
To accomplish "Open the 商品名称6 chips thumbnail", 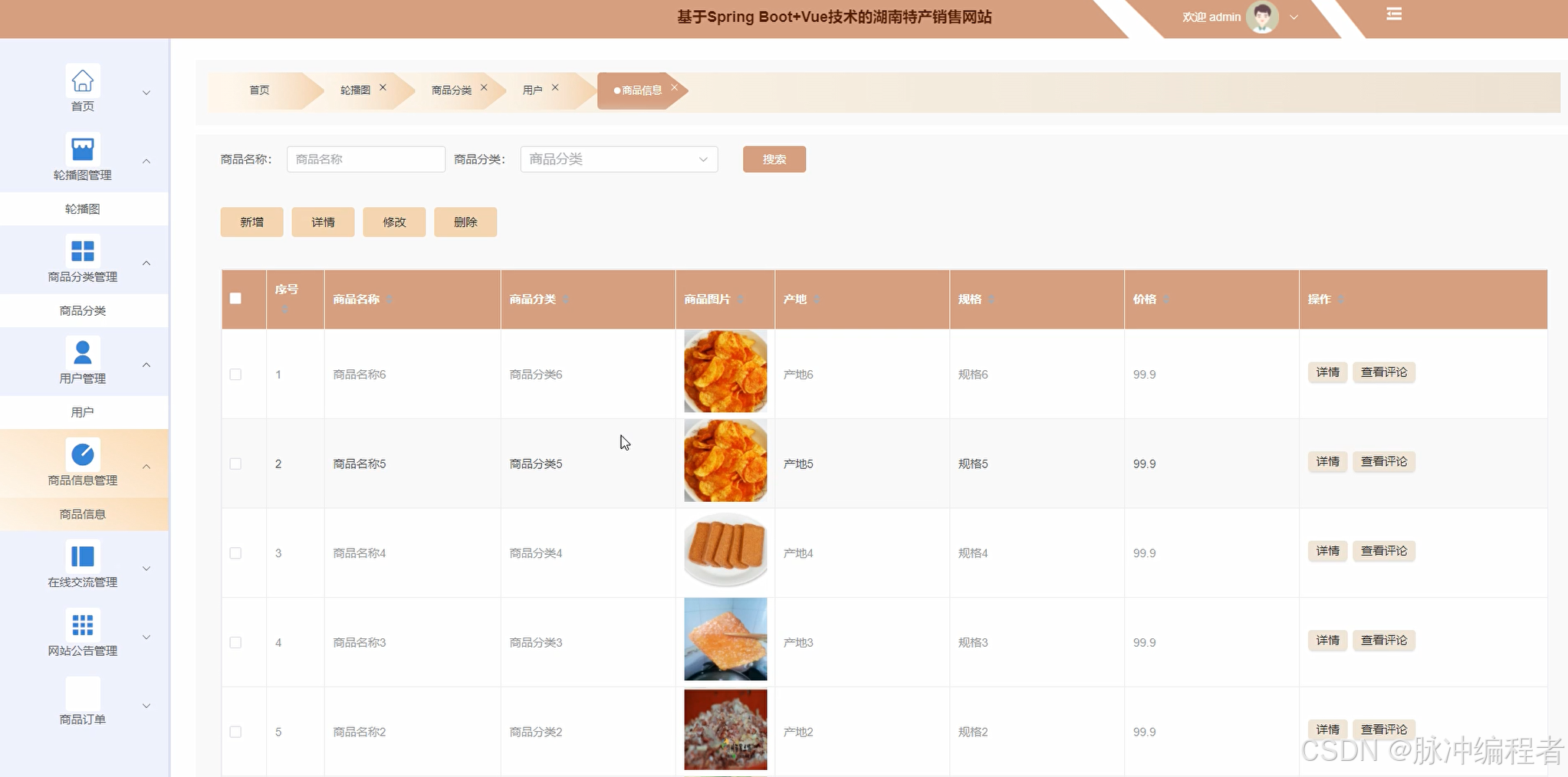I will [725, 372].
